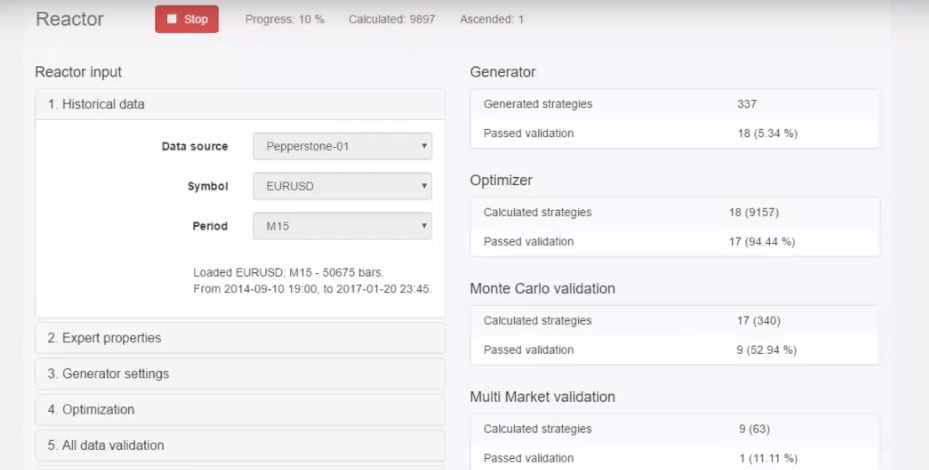Viewport: 929px width, 470px height.
Task: Click the Reactor input heading
Action: 78,72
